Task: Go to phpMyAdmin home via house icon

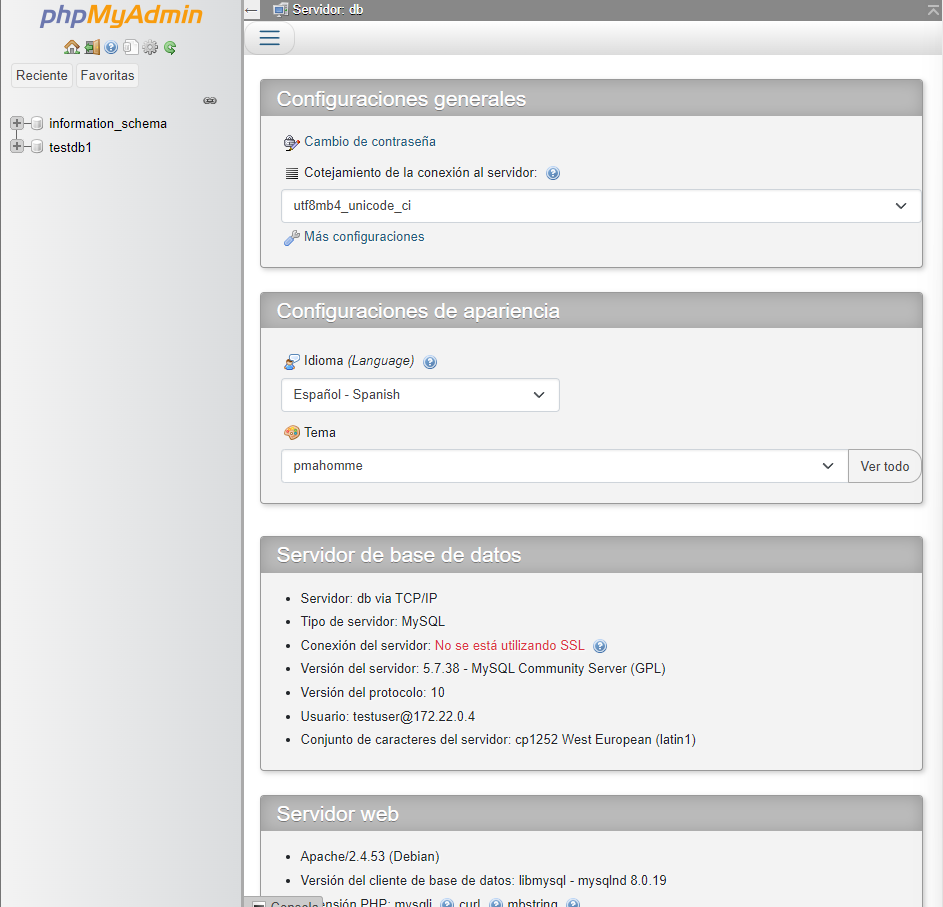Action: click(x=72, y=47)
